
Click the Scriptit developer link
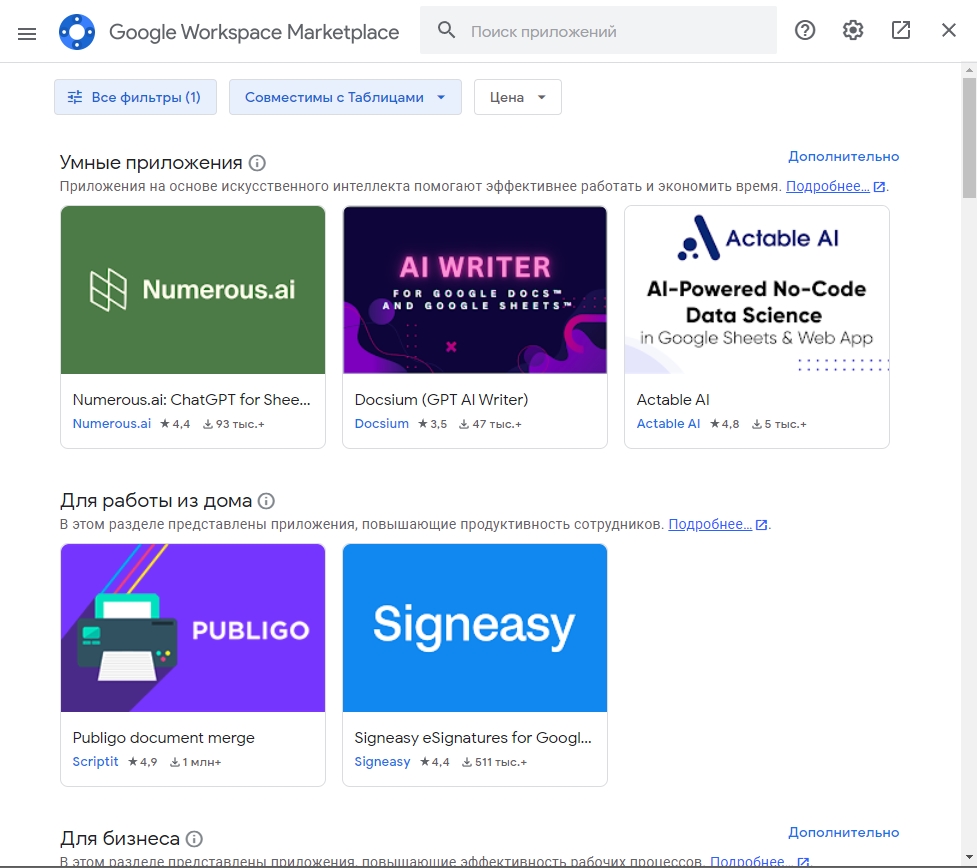[x=95, y=762]
